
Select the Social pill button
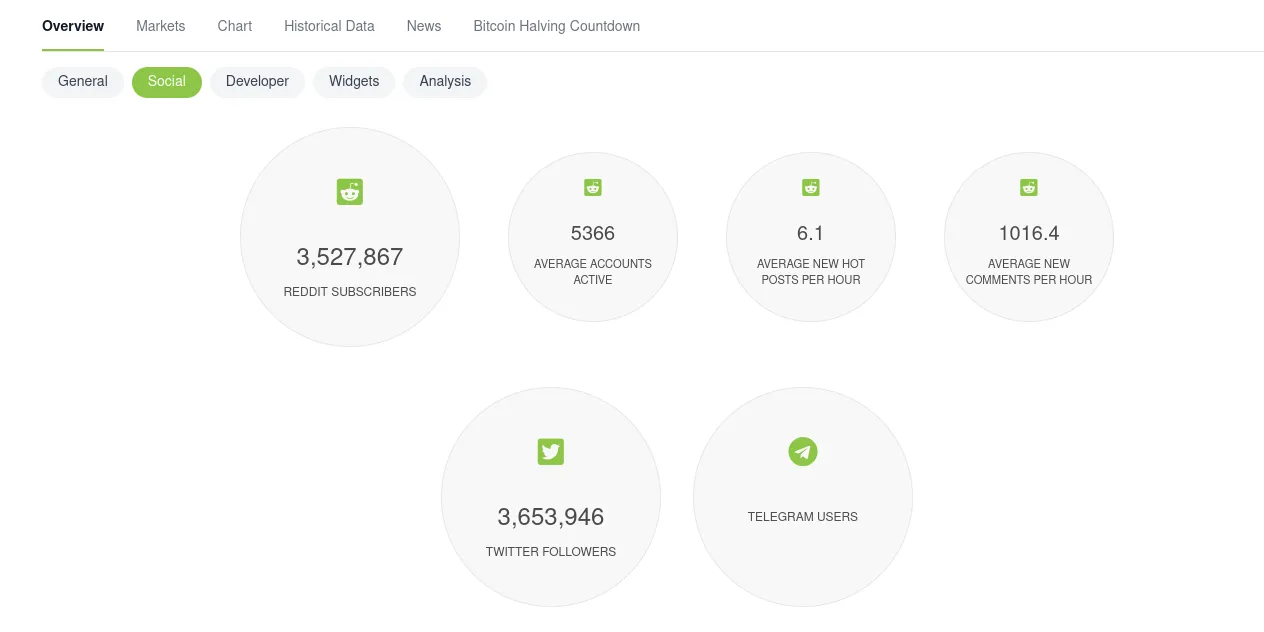(x=167, y=82)
